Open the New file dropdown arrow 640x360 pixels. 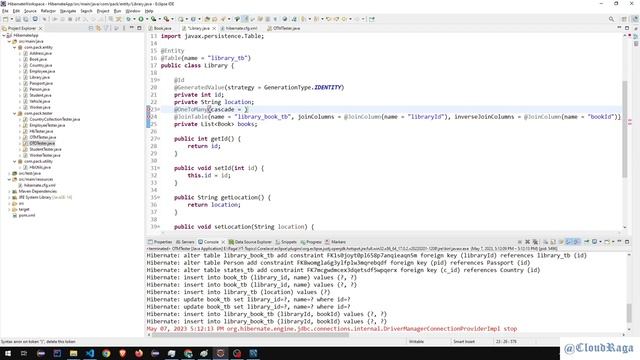11,19
